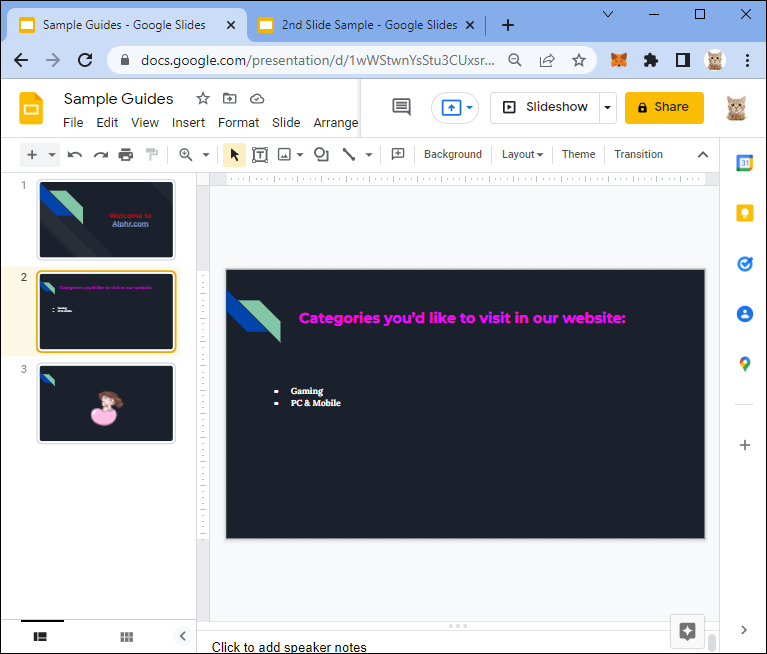Click the Google Slides home logo

point(31,108)
